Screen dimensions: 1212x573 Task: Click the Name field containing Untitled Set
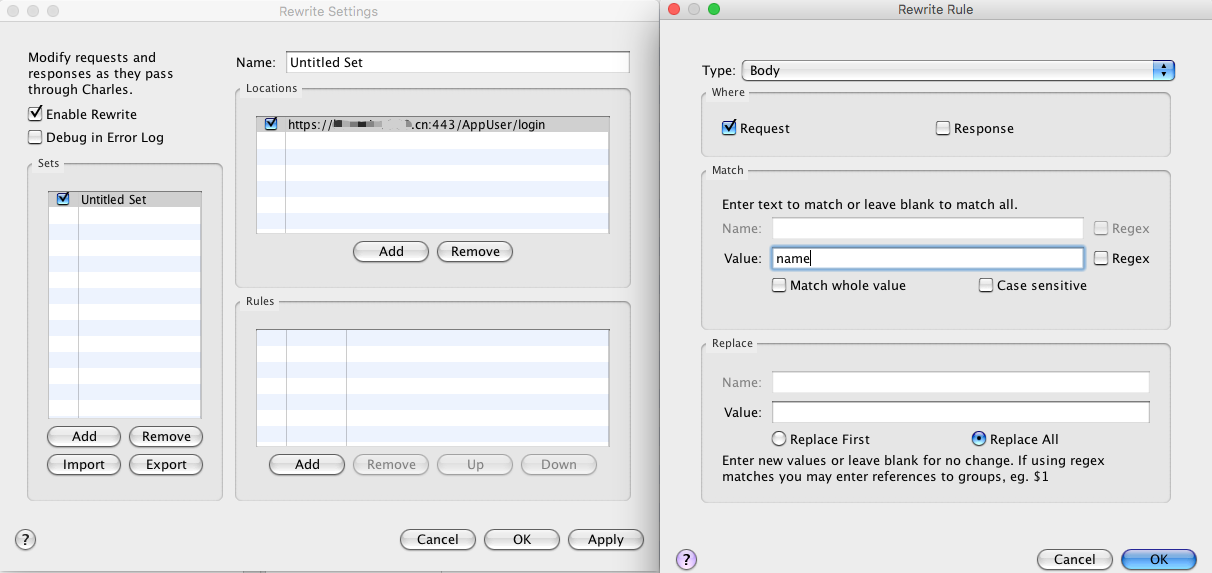tap(458, 62)
